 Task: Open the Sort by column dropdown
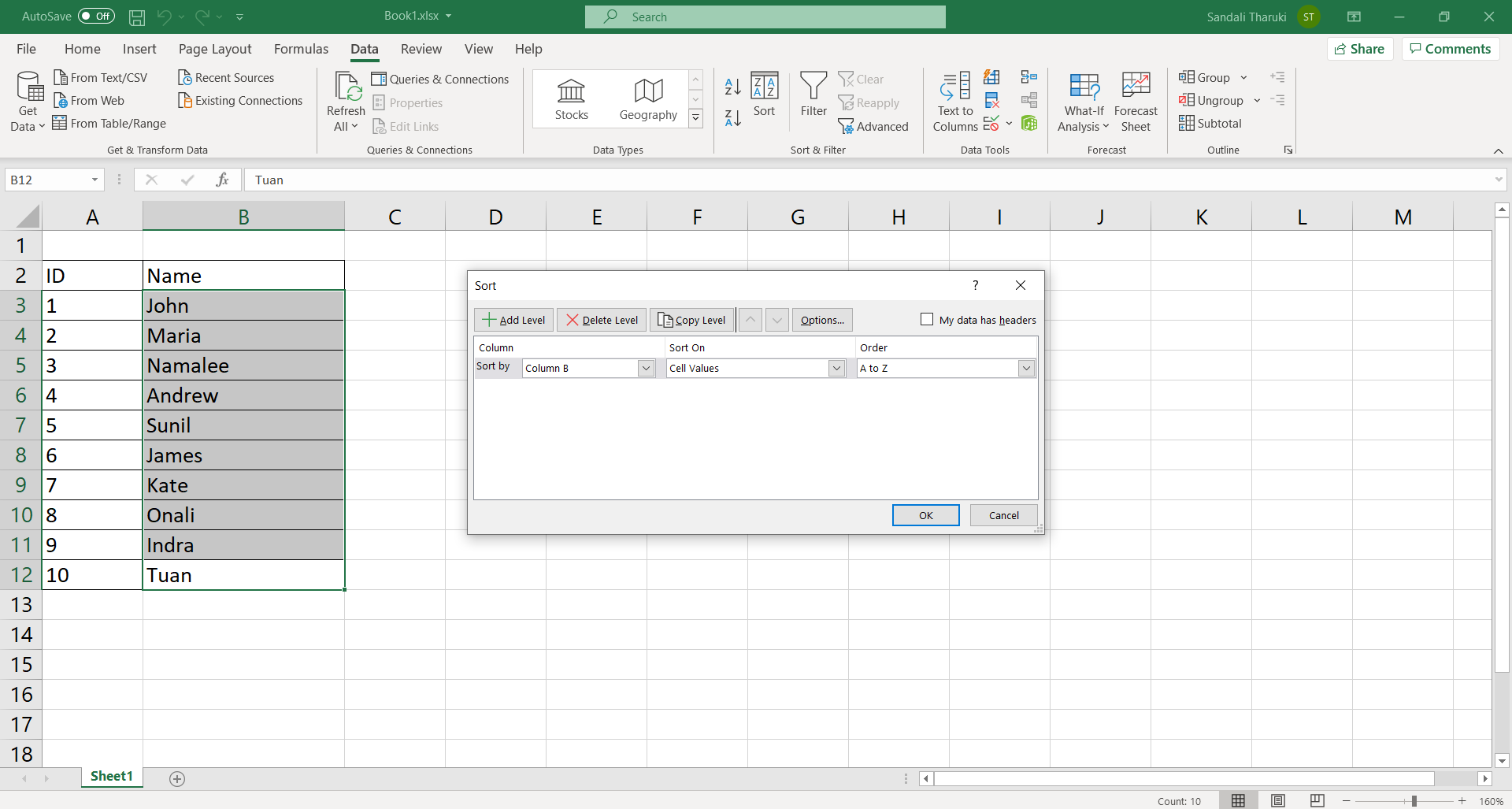[645, 368]
